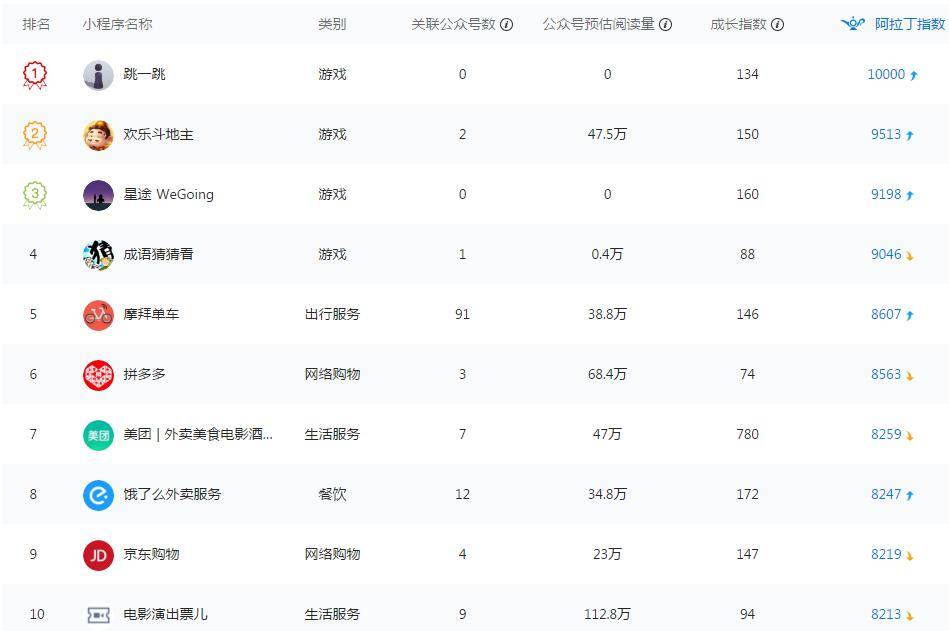949x631 pixels.
Task: Click the 成语猜猜看 app icon
Action: point(98,255)
